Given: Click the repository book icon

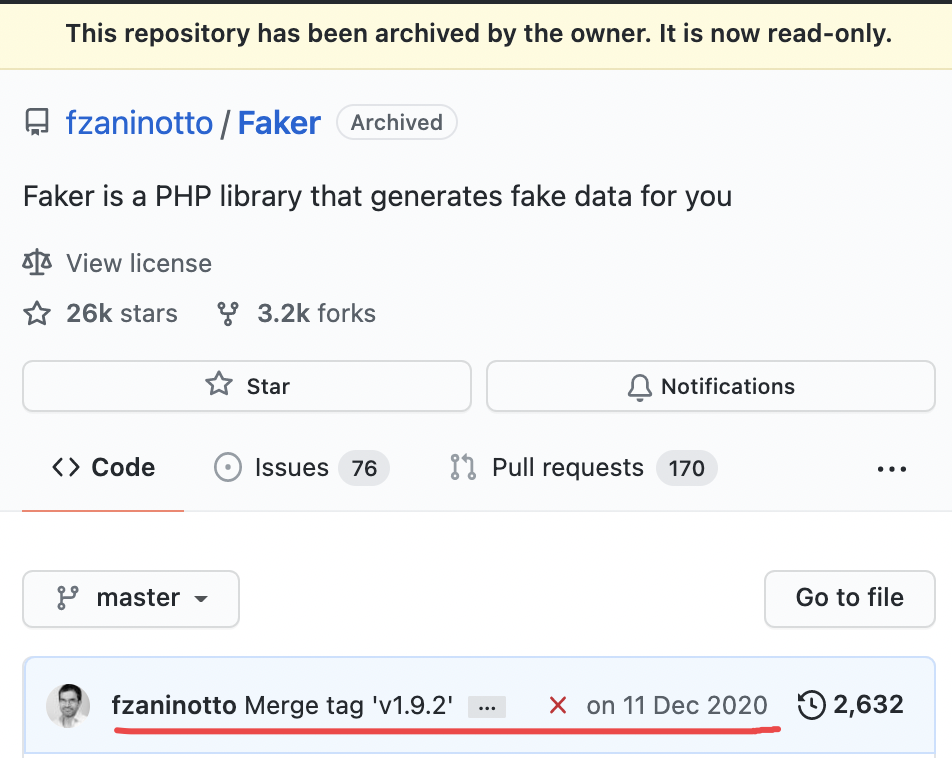Looking at the screenshot, I should tap(37, 123).
